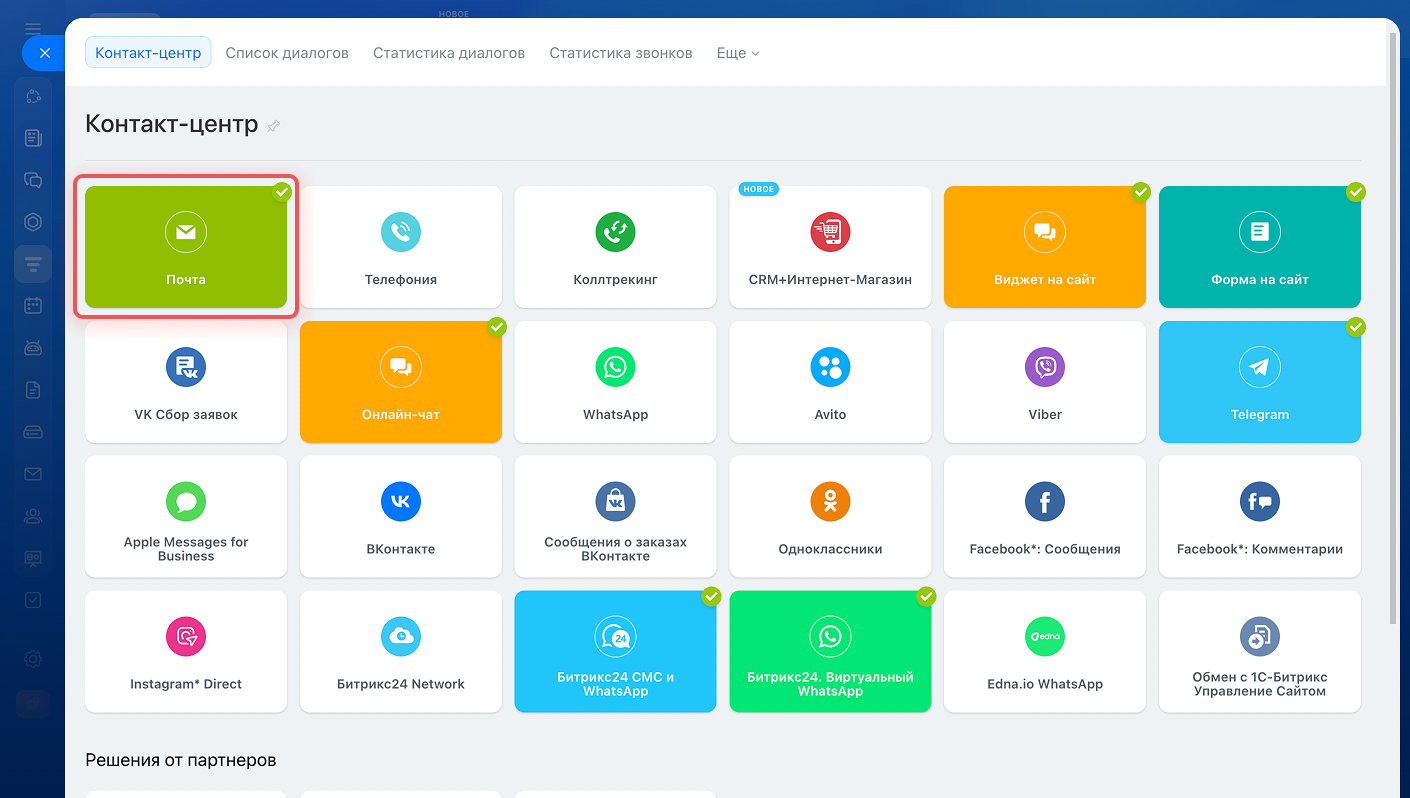Select the VK Сбор заявок tile
The image size is (1410, 798).
point(186,382)
